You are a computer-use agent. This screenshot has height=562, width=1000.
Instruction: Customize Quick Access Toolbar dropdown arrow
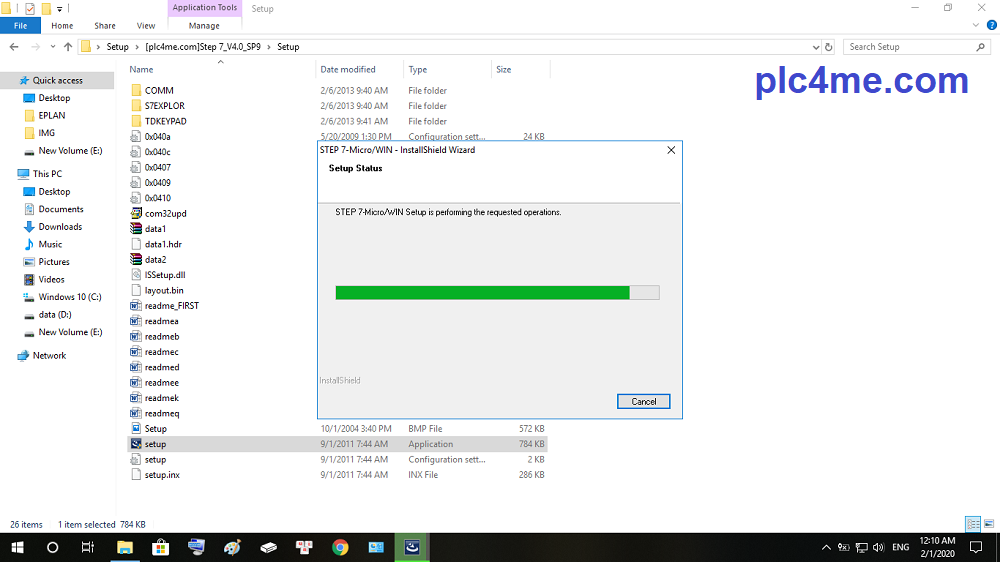[x=59, y=8]
